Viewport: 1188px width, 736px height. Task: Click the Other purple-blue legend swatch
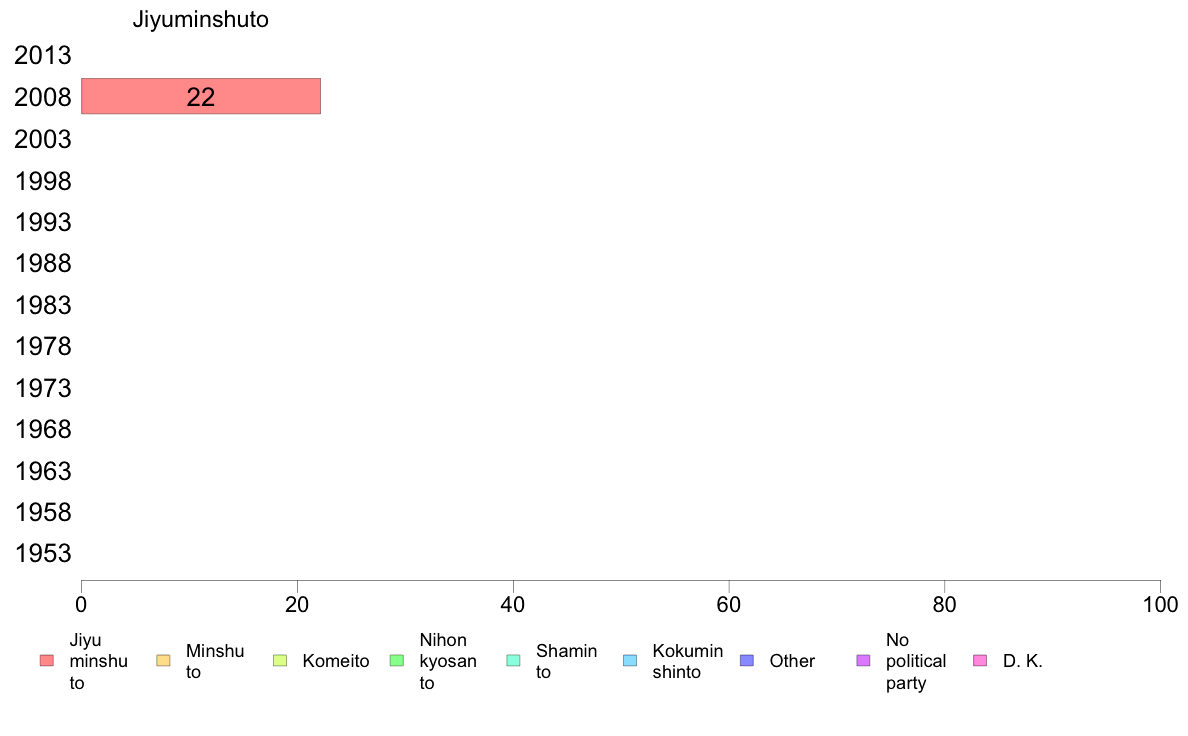tap(746, 661)
